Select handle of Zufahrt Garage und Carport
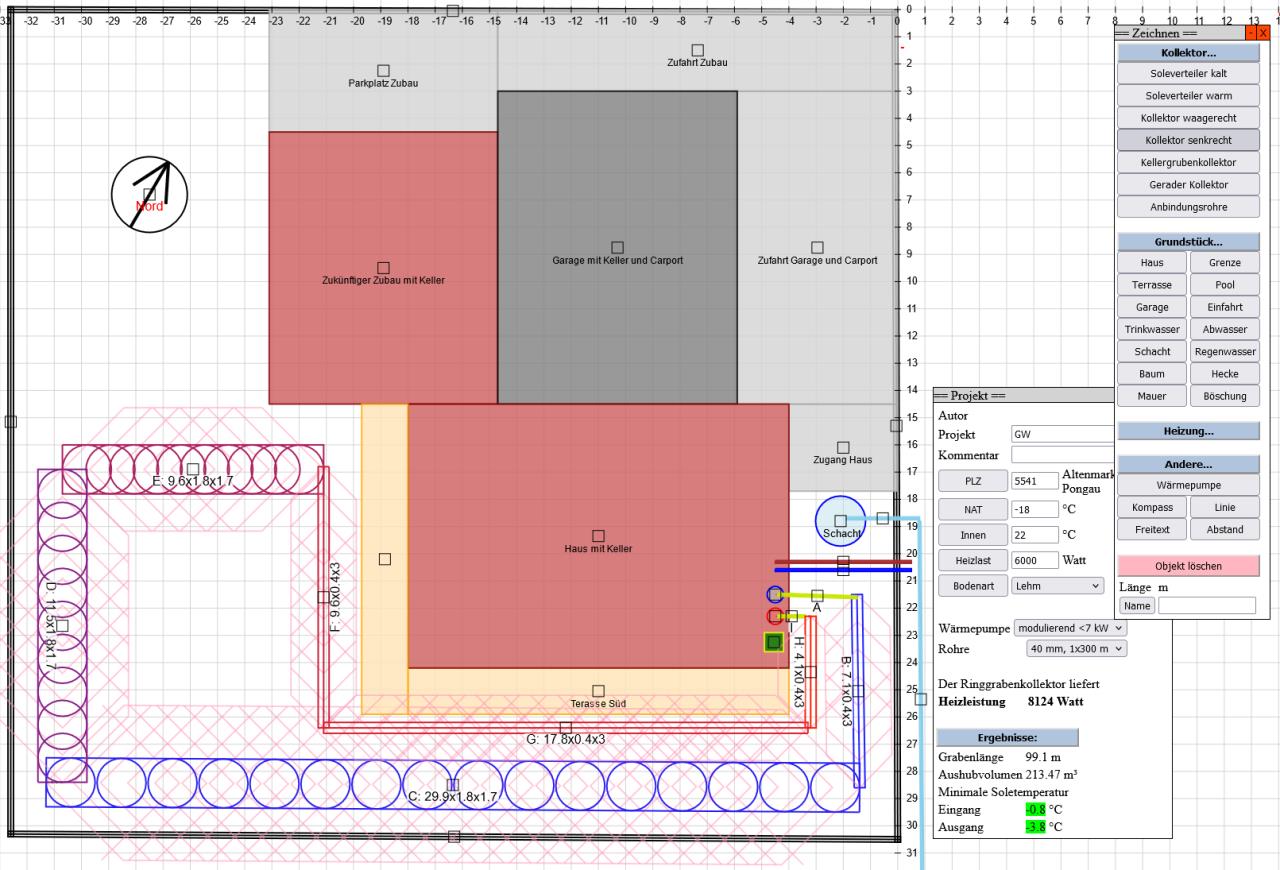The width and height of the screenshot is (1280, 870). (x=817, y=247)
